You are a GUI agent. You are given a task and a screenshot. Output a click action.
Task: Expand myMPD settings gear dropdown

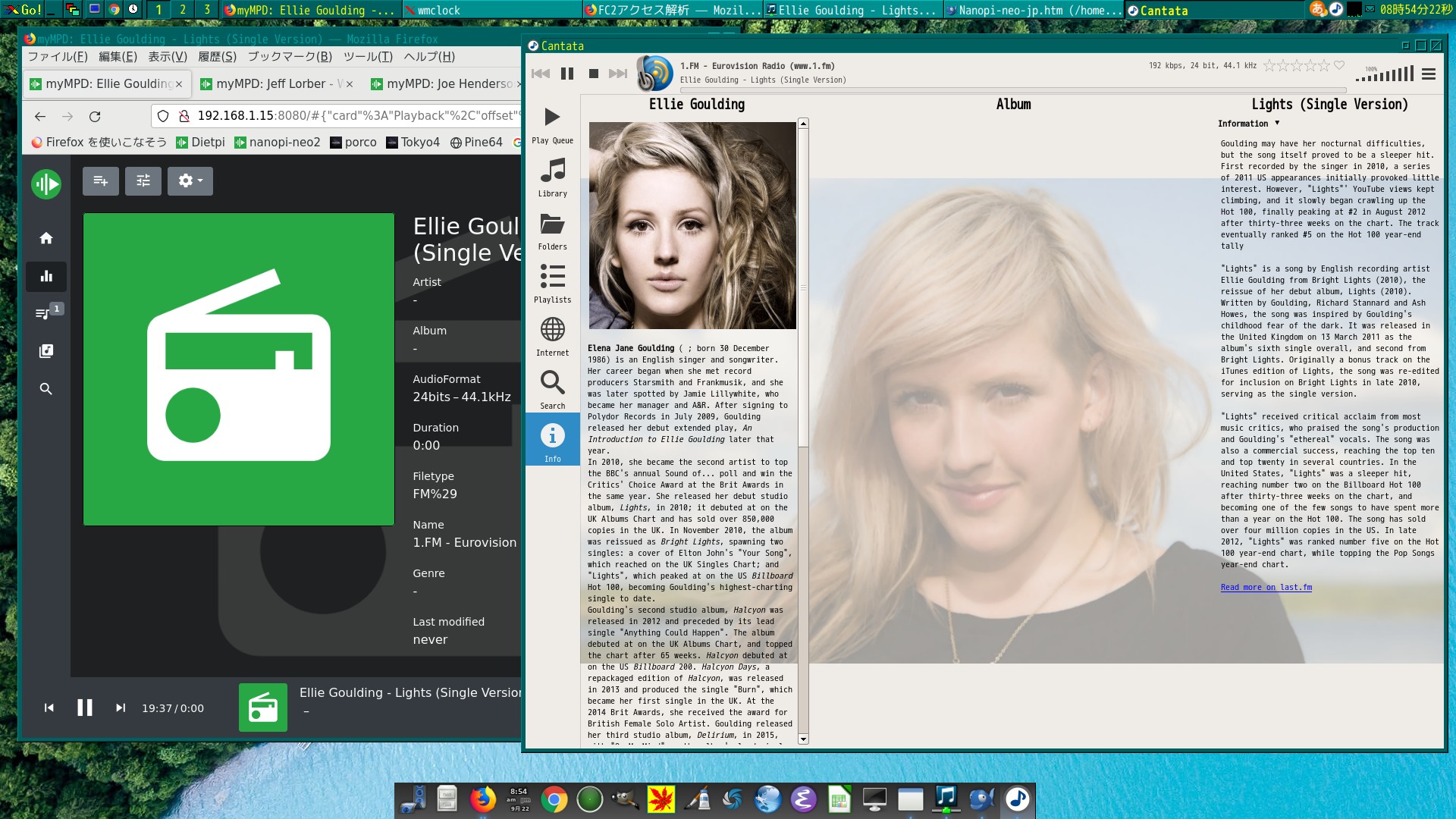[190, 180]
